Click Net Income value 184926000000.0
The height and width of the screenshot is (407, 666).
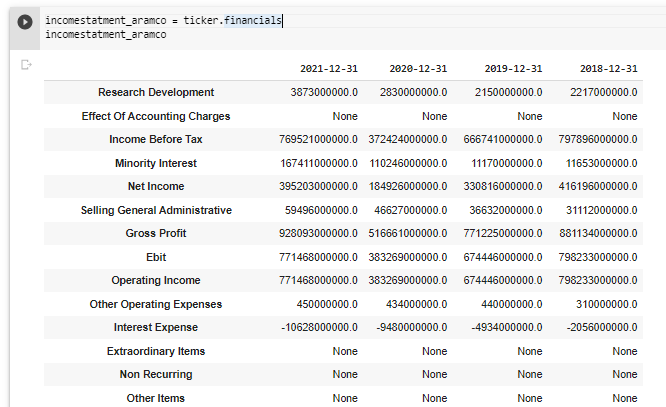click(x=408, y=186)
